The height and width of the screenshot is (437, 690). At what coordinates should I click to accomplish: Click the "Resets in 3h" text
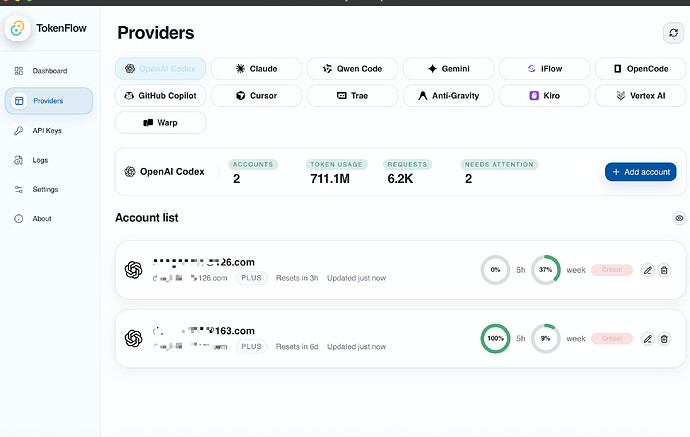coord(297,278)
